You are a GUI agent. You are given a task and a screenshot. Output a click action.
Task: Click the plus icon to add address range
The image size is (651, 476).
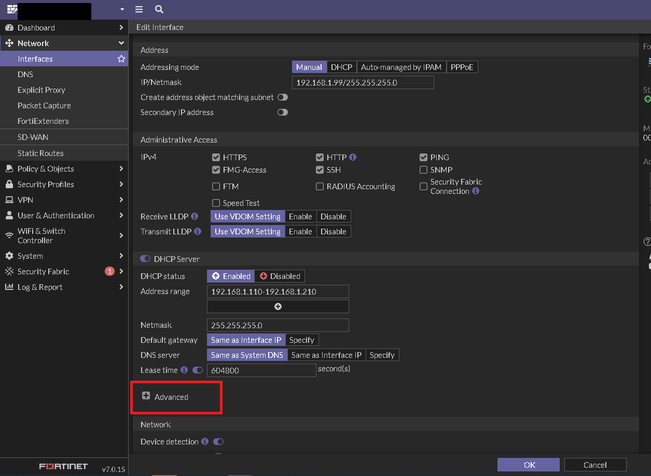coord(278,307)
